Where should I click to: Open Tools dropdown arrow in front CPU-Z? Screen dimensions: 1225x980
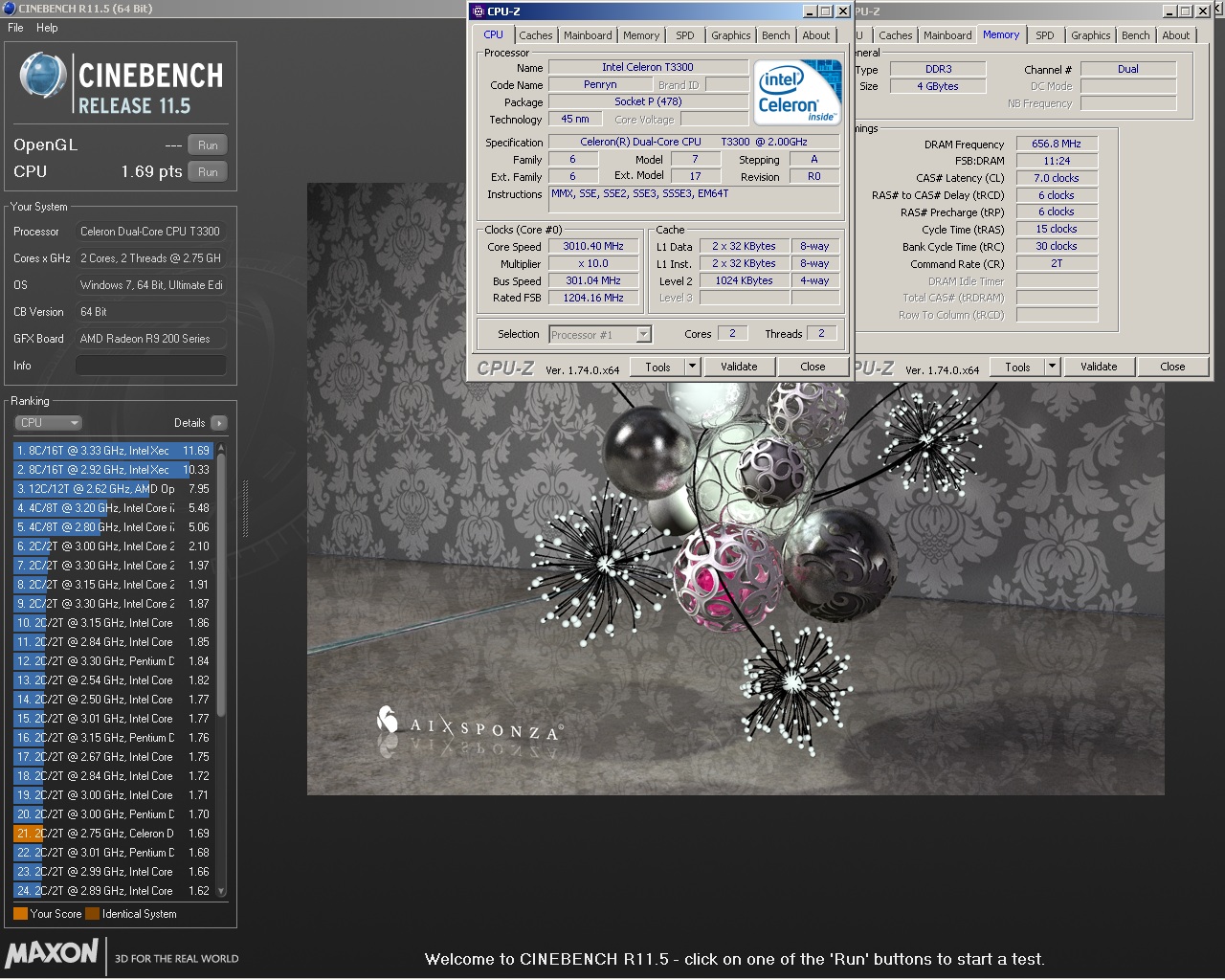pyautogui.click(x=693, y=367)
